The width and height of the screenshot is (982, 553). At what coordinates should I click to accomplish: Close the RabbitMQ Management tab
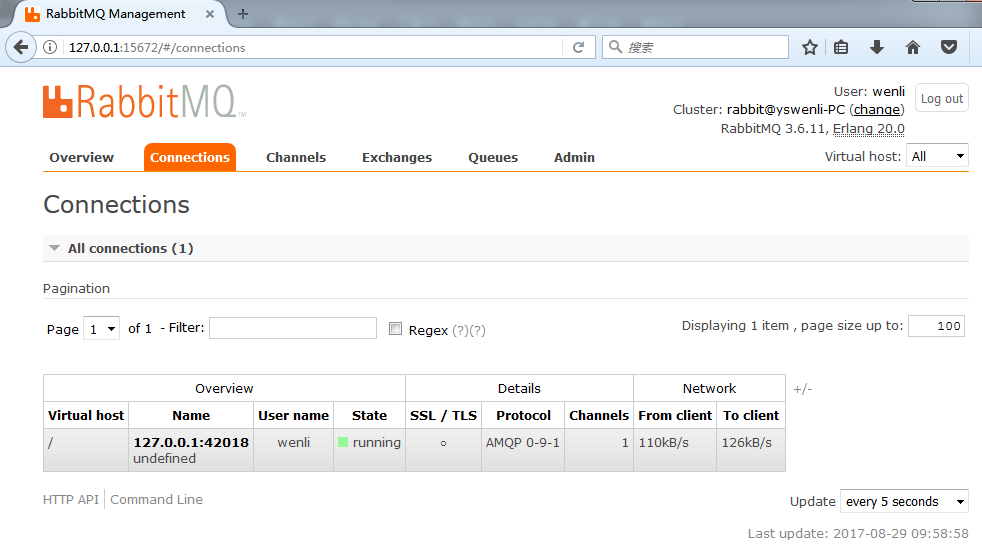coord(210,14)
